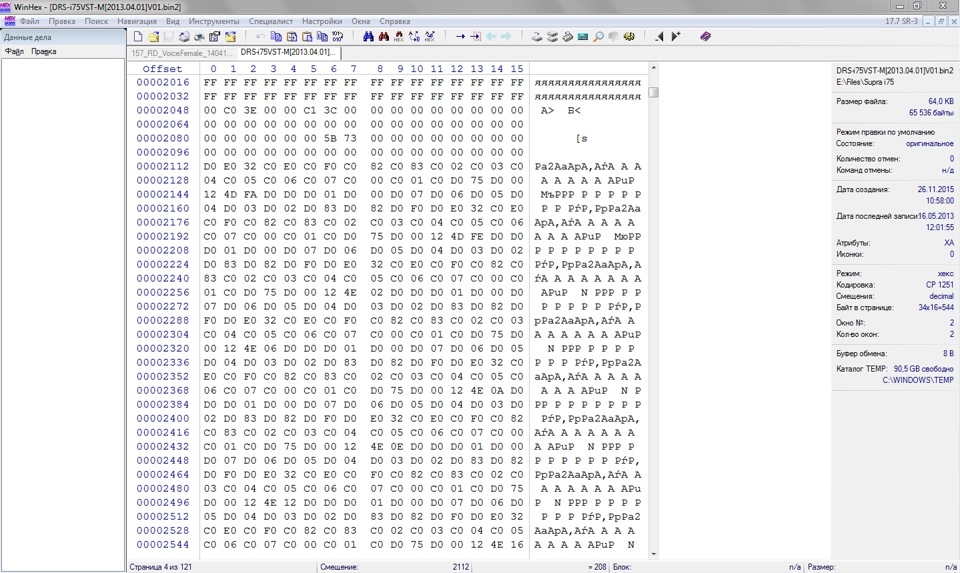This screenshot has width=960, height=573.
Task: Open the Вид menu
Action: click(173, 21)
